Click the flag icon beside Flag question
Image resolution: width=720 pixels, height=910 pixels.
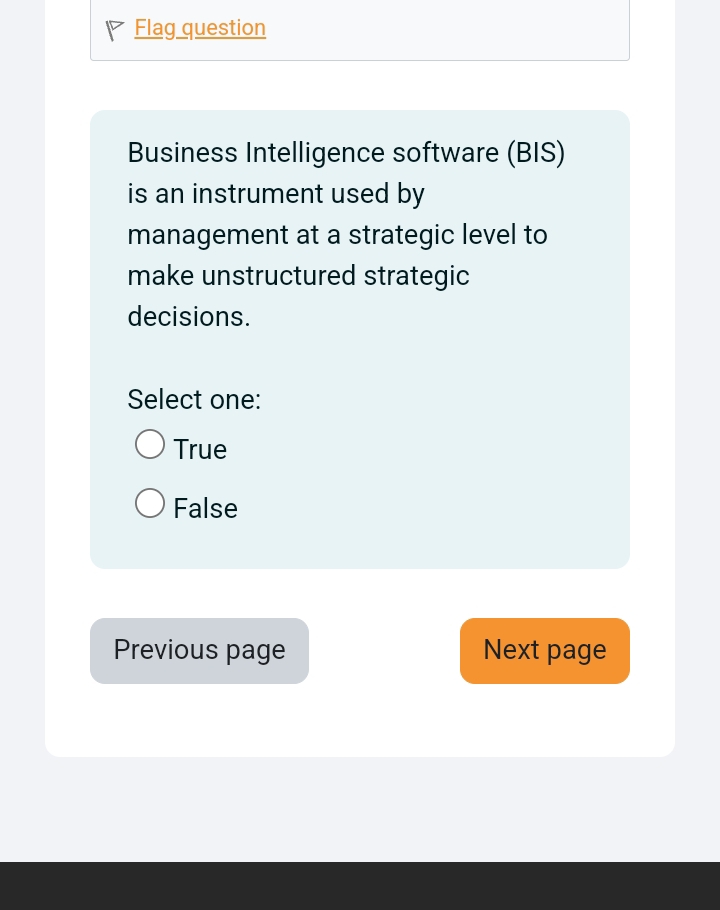(x=115, y=30)
